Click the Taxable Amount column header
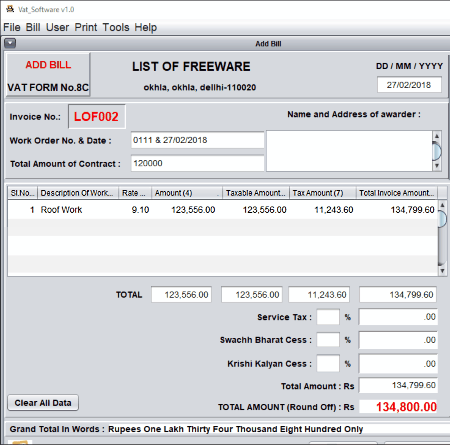The height and width of the screenshot is (445, 450). point(256,193)
